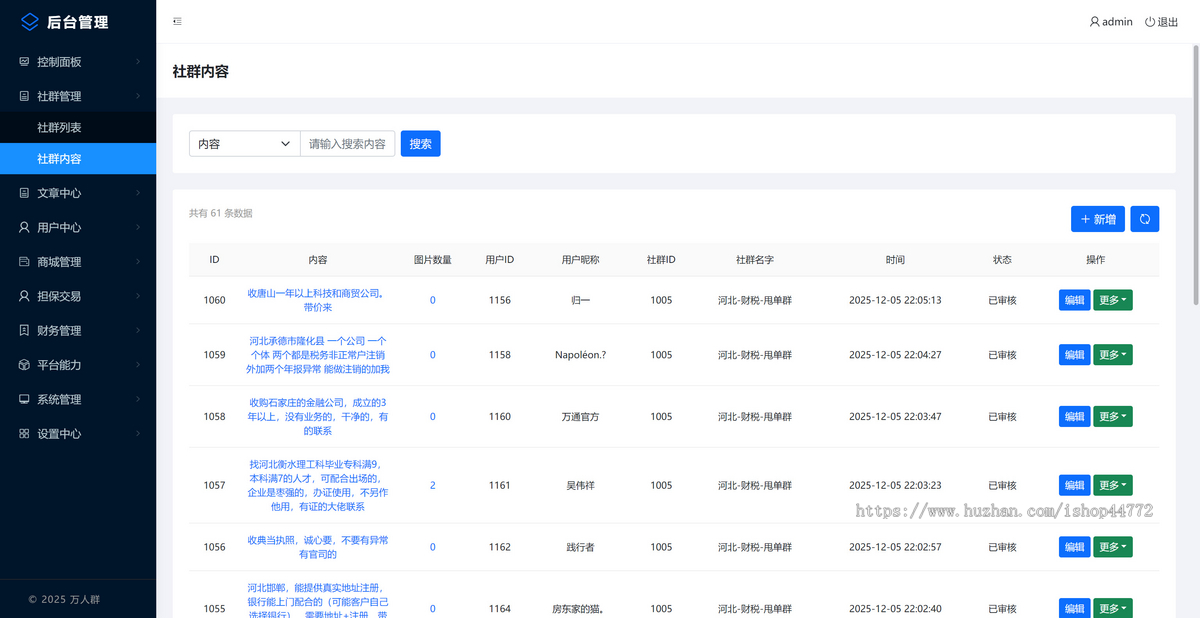Click the 后台管理 logo icon
The height and width of the screenshot is (618, 1200).
point(29,22)
